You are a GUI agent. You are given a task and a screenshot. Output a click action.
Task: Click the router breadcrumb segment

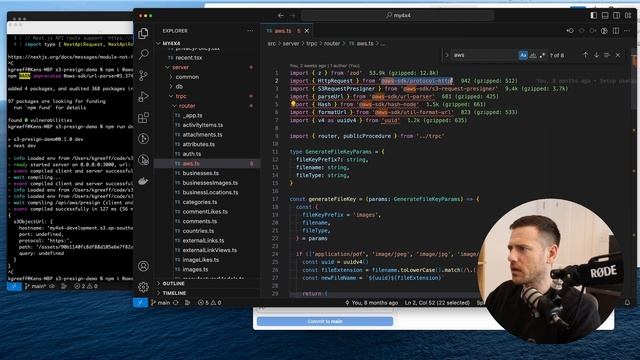(332, 43)
